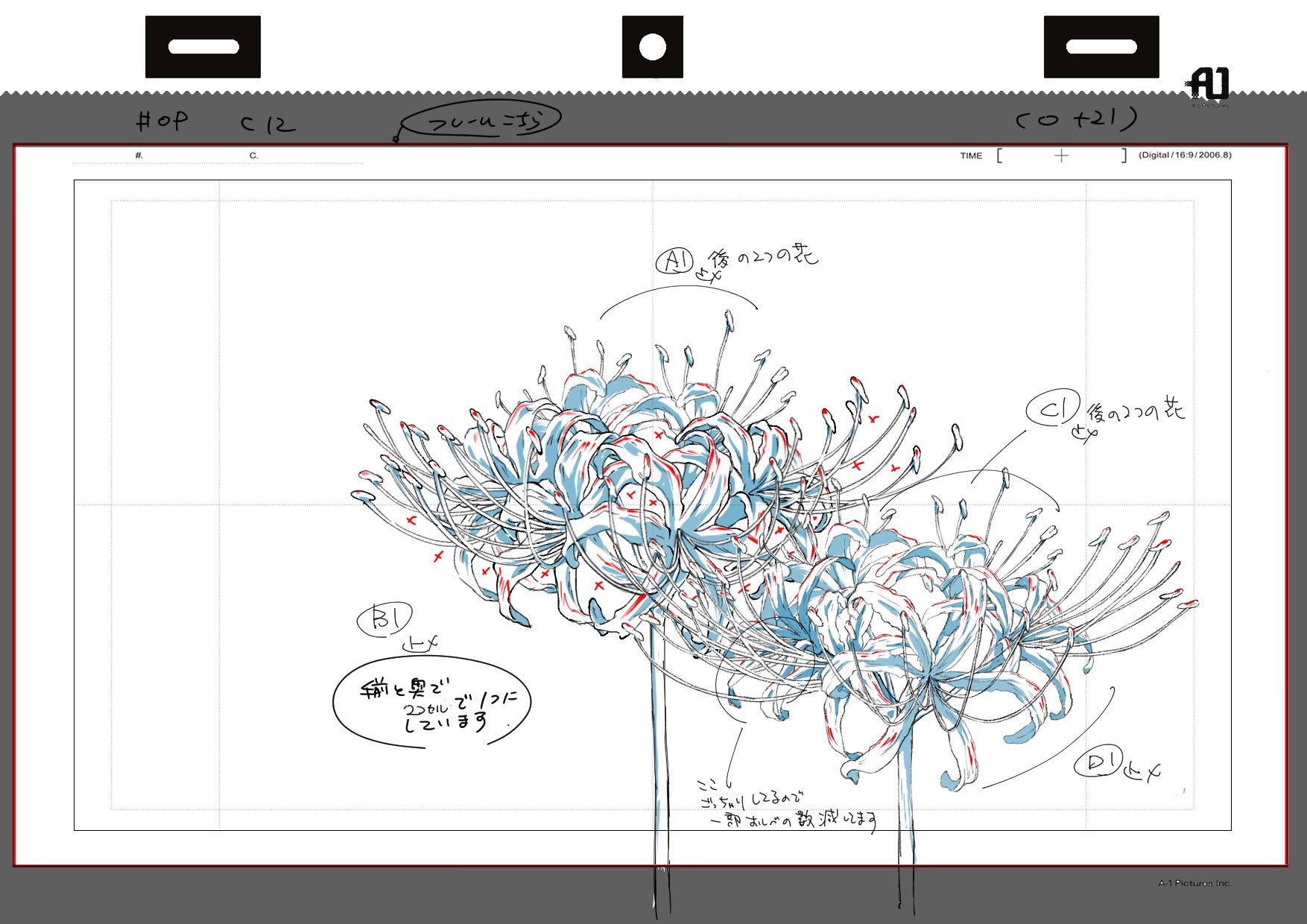Click the large oval note bubble below B1
This screenshot has width=1307, height=924.
click(432, 702)
